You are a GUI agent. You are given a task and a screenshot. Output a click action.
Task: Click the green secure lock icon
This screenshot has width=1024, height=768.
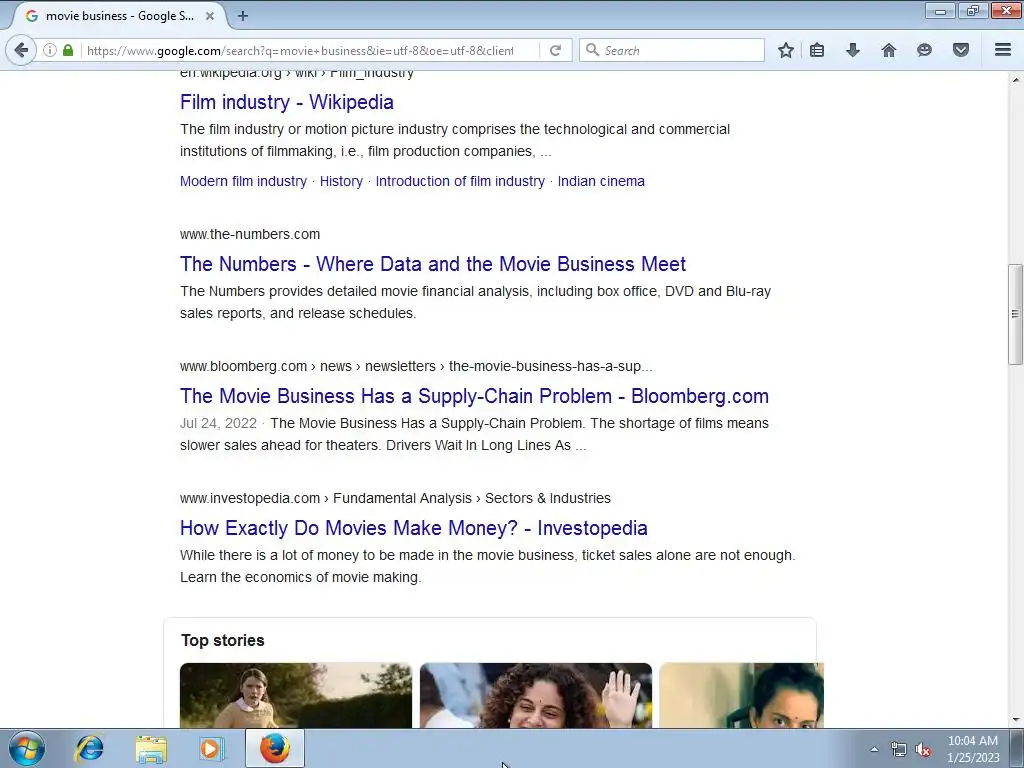pyautogui.click(x=68, y=50)
